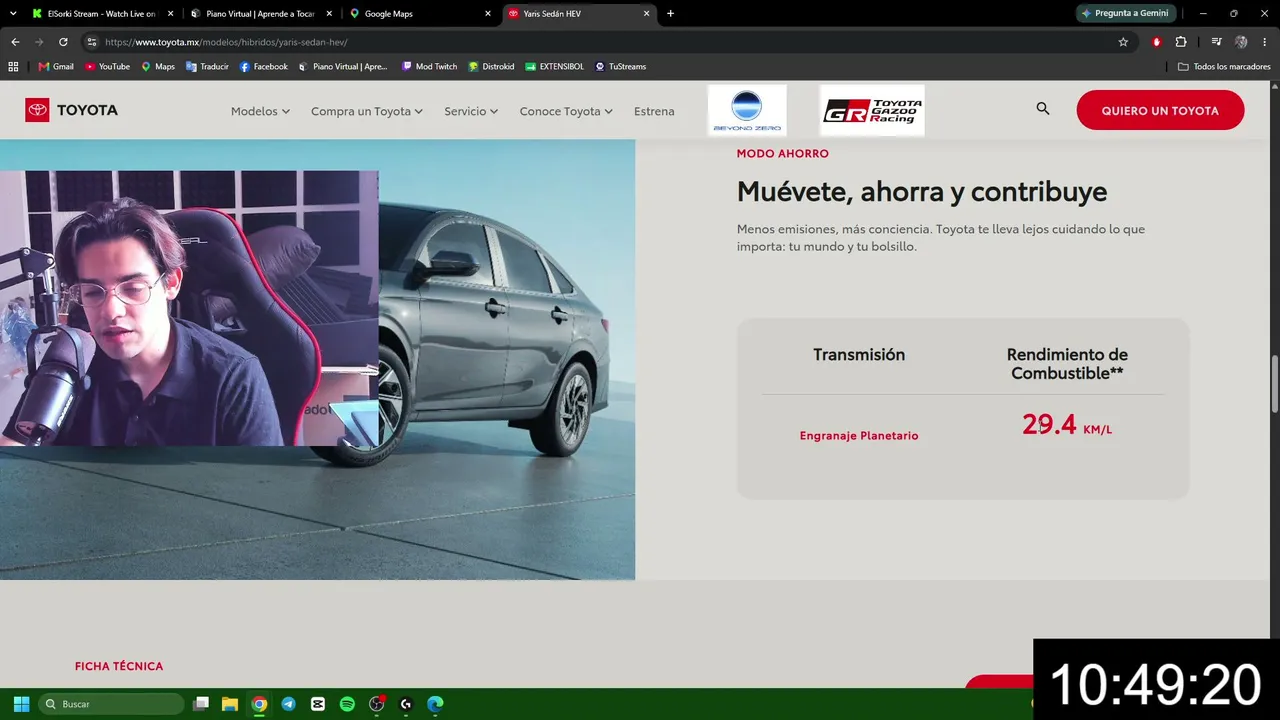1280x720 pixels.
Task: Click the Pregunta a Gemini button
Action: (1126, 14)
